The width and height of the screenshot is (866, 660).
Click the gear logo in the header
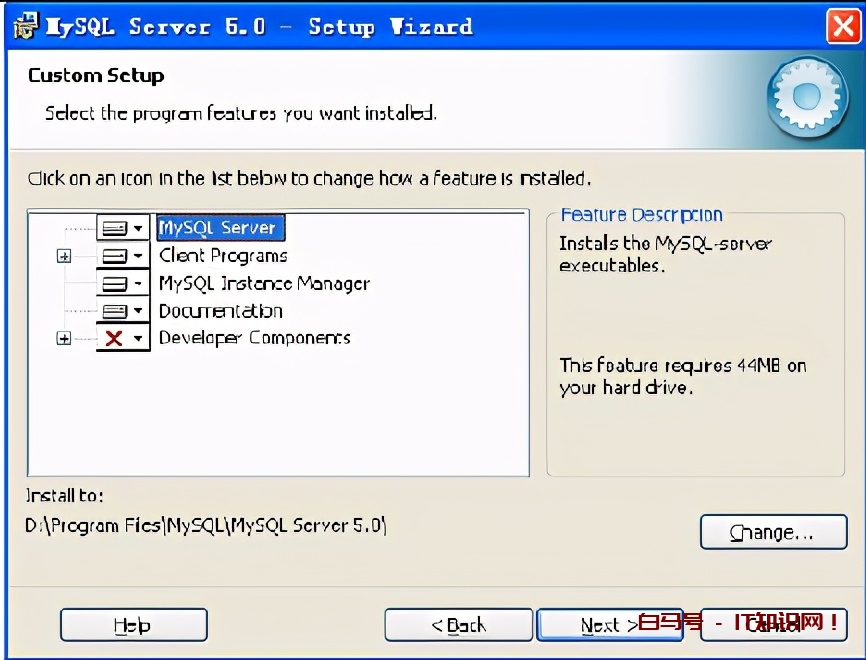click(x=807, y=97)
